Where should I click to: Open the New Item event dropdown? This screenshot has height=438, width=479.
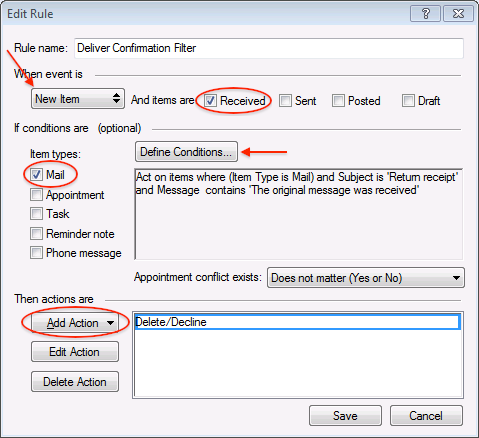(78, 99)
